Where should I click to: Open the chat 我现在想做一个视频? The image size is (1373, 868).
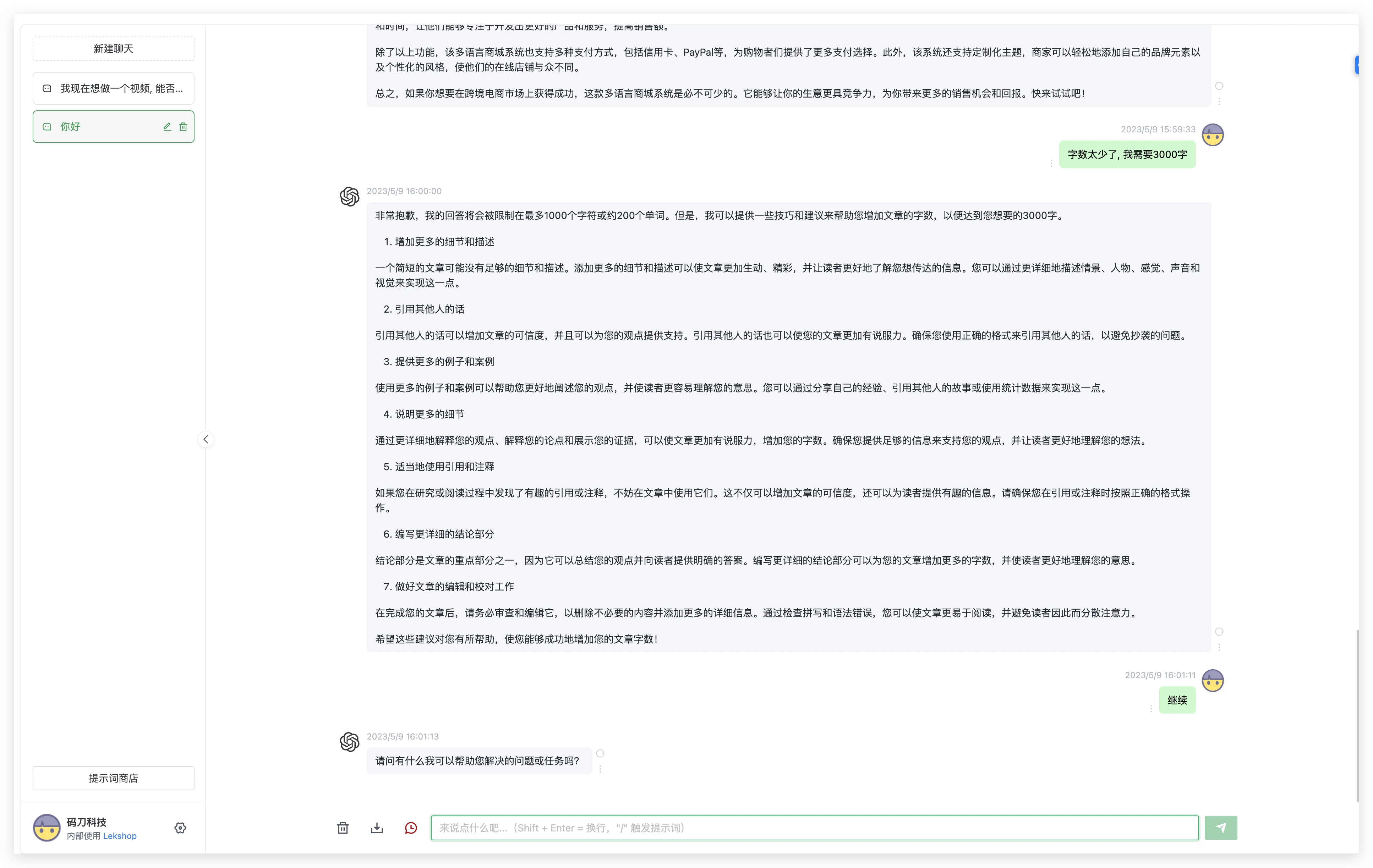coord(114,88)
